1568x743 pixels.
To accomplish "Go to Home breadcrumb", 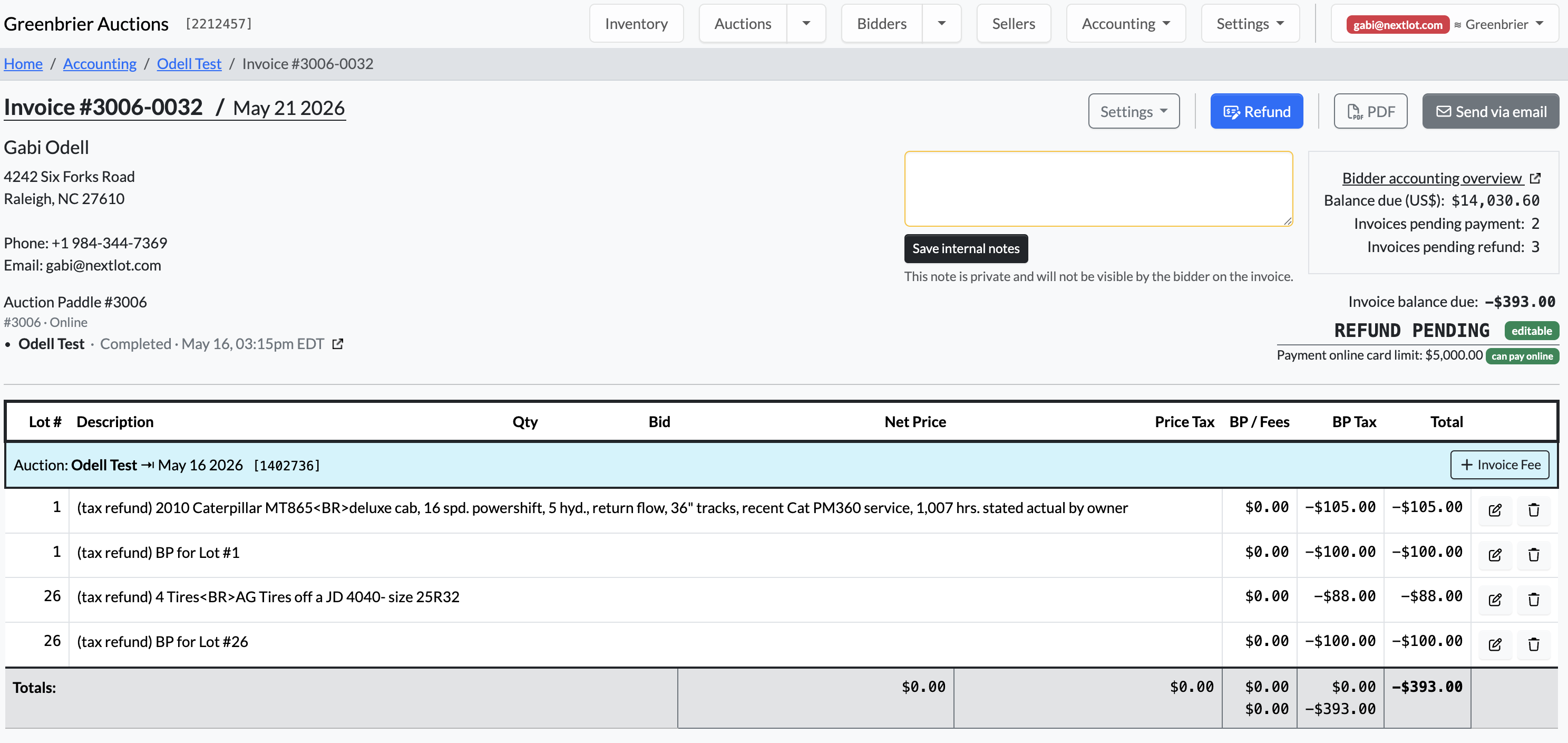I will pos(23,64).
